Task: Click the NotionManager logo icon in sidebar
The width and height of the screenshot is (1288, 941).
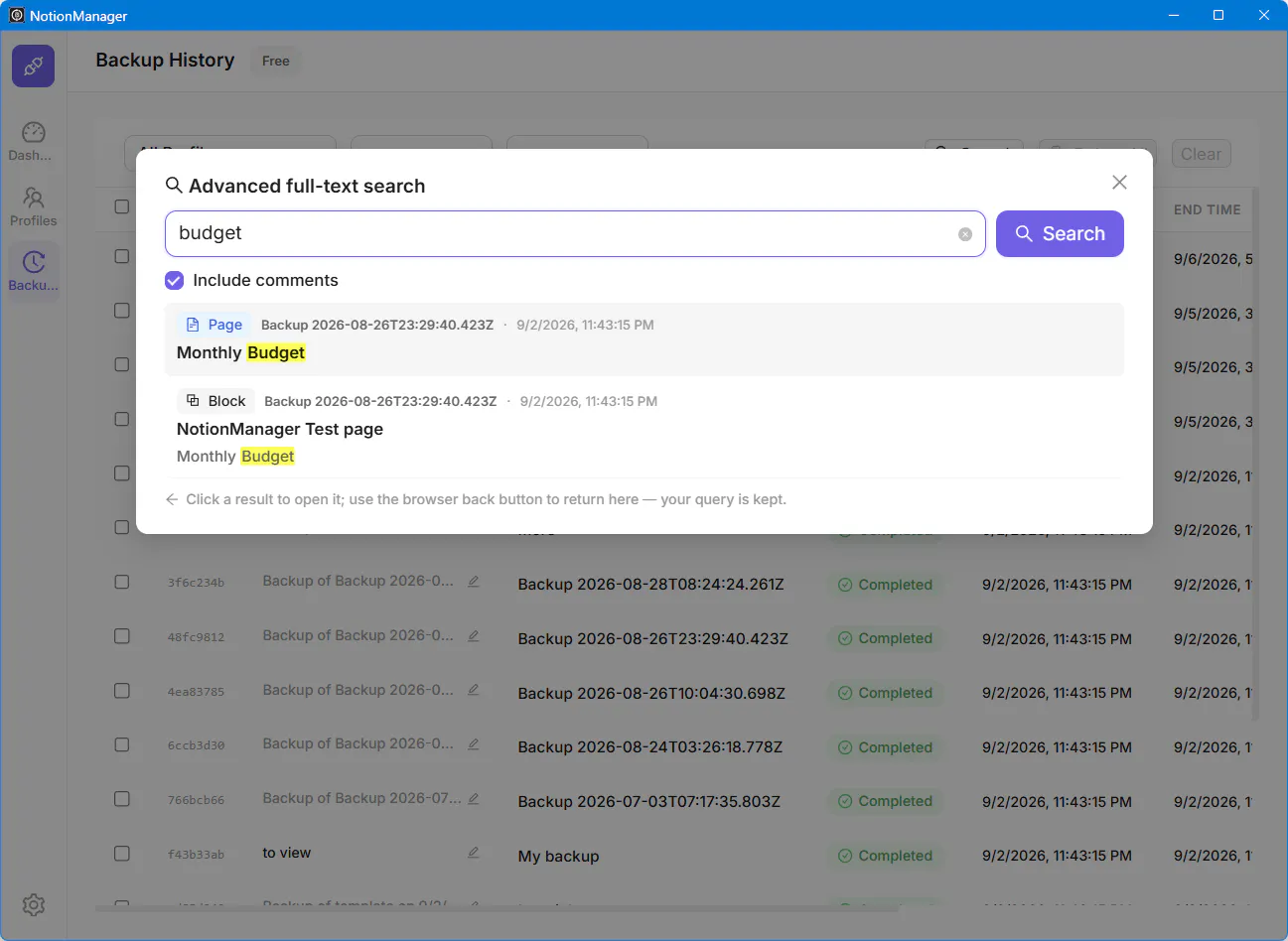Action: click(33, 66)
